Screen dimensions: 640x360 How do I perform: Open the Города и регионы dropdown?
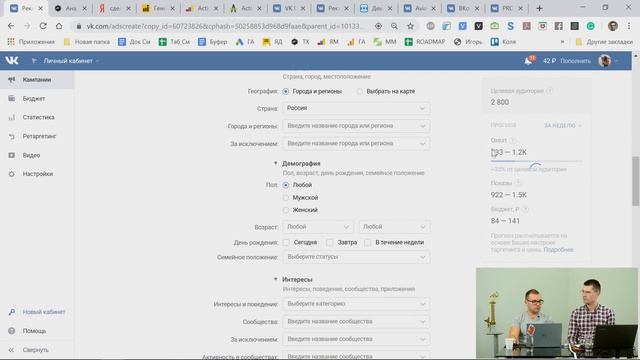tap(356, 126)
